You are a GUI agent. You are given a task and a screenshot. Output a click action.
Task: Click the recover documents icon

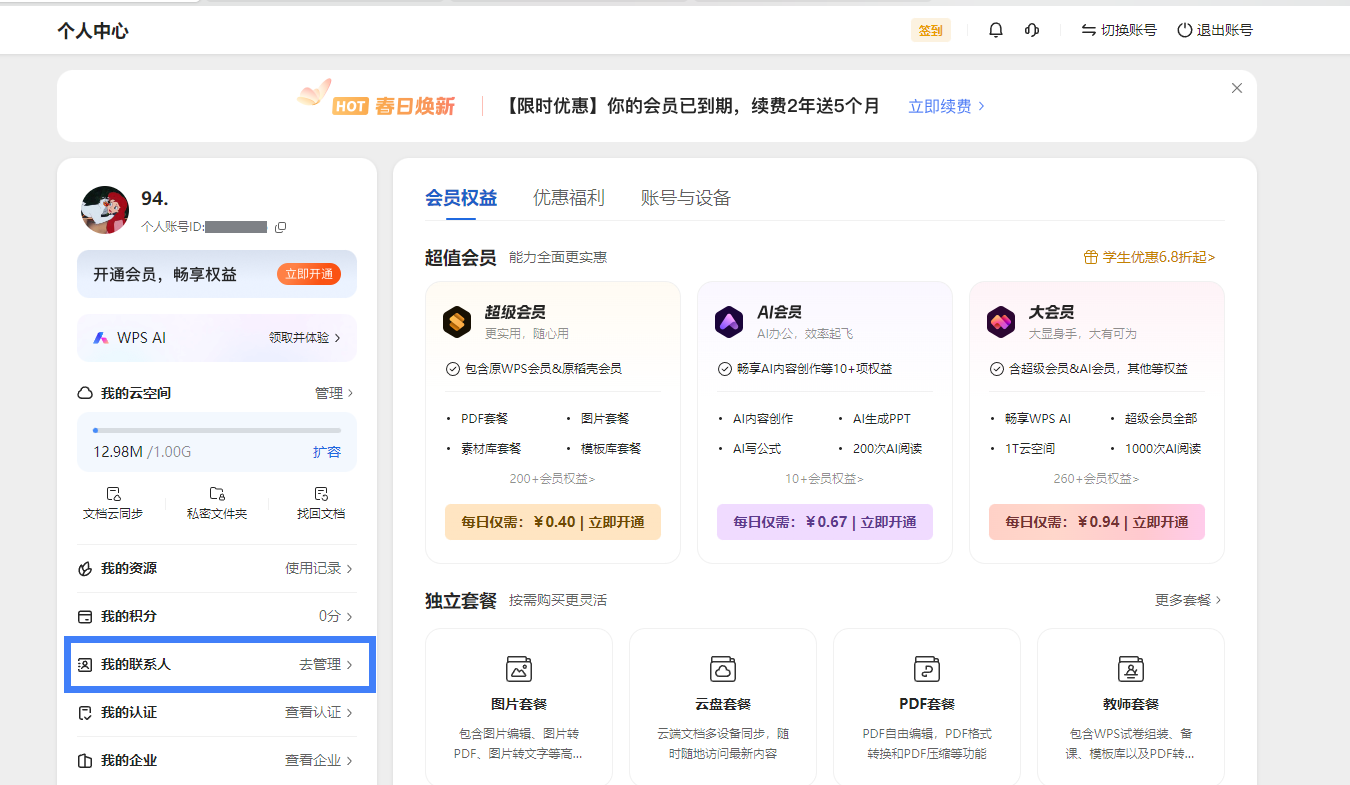(x=321, y=494)
